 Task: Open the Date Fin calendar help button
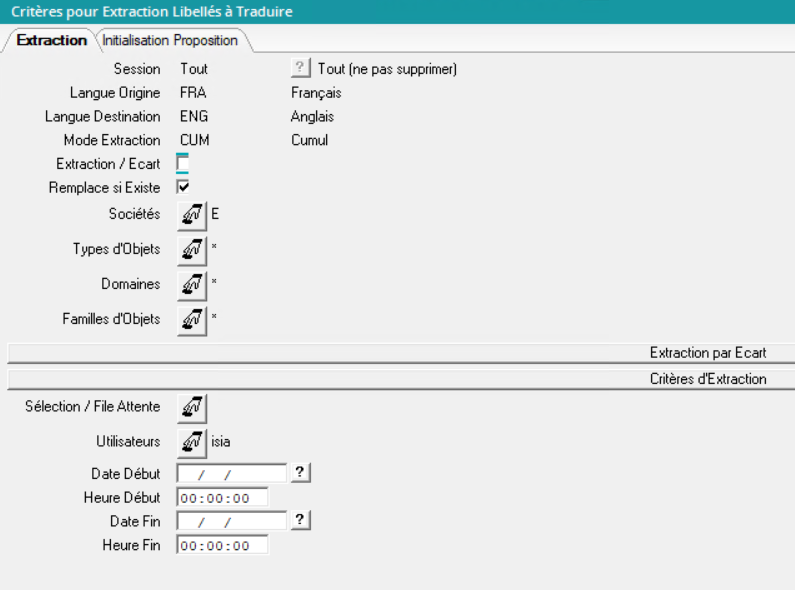click(x=300, y=520)
